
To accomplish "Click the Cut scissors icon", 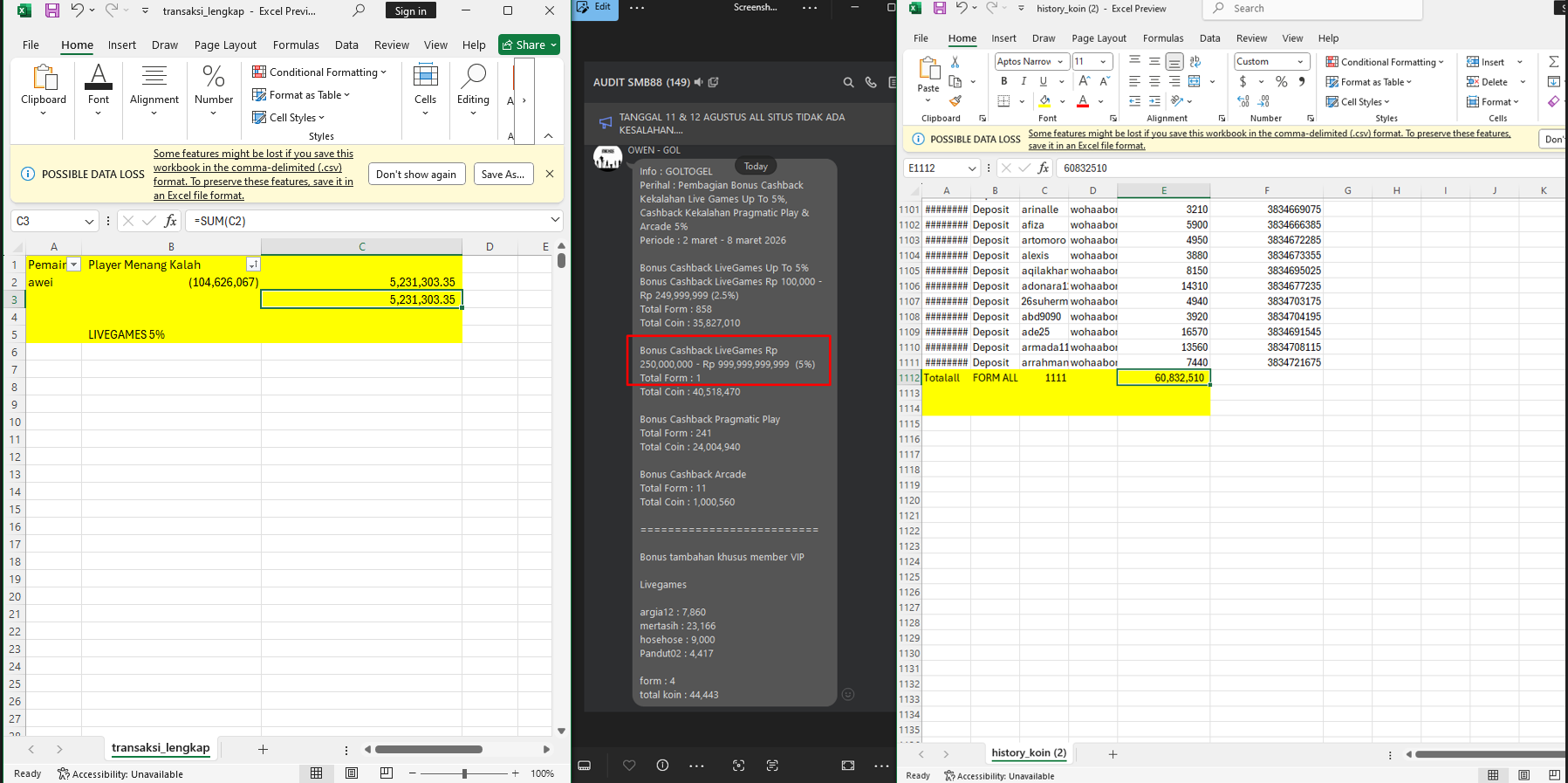I will tap(955, 62).
